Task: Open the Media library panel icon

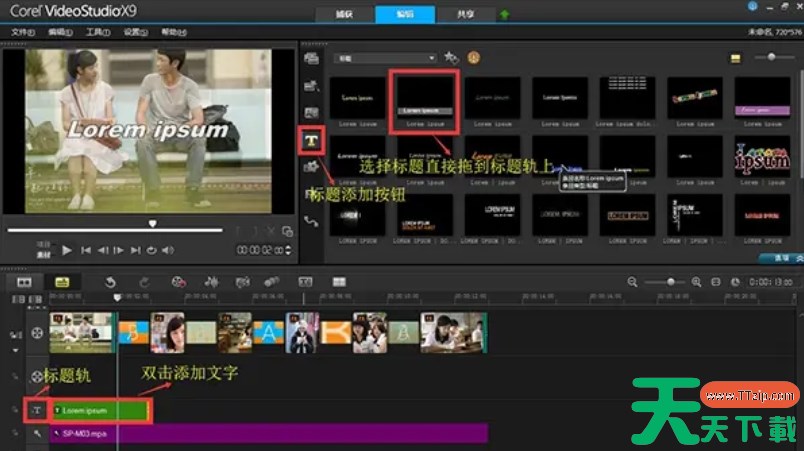Action: coord(312,59)
